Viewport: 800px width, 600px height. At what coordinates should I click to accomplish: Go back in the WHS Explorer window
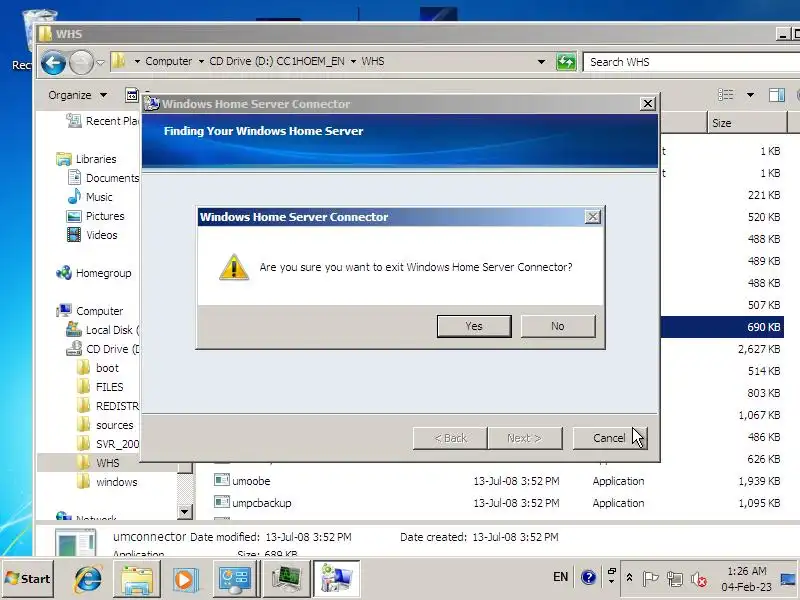tap(54, 63)
